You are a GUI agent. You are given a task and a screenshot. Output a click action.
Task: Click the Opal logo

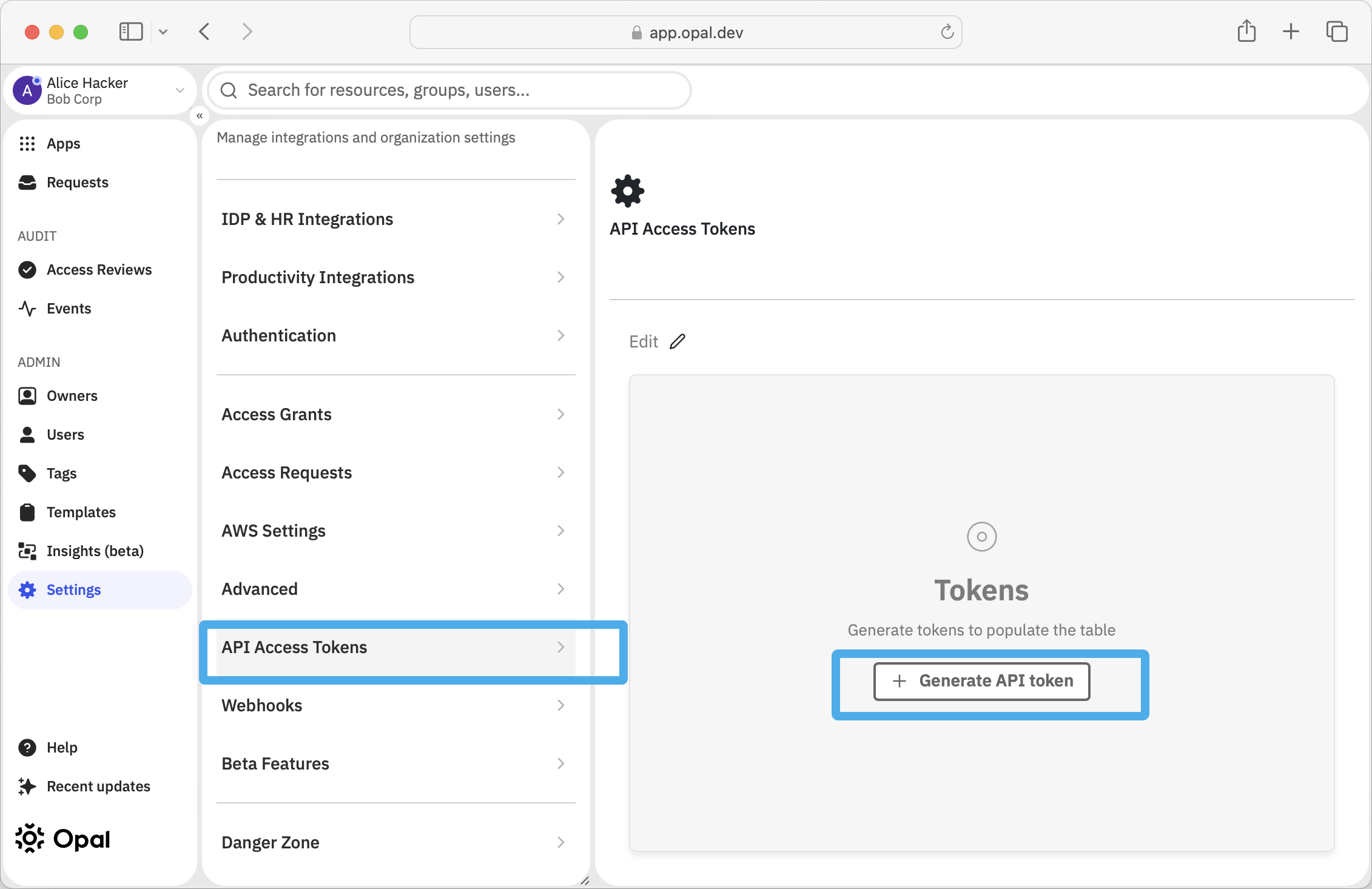tap(63, 839)
